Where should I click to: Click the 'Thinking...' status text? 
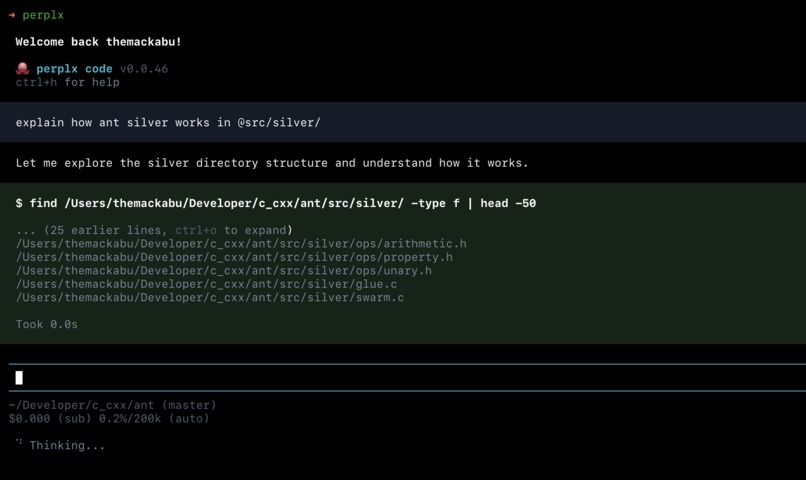67,446
